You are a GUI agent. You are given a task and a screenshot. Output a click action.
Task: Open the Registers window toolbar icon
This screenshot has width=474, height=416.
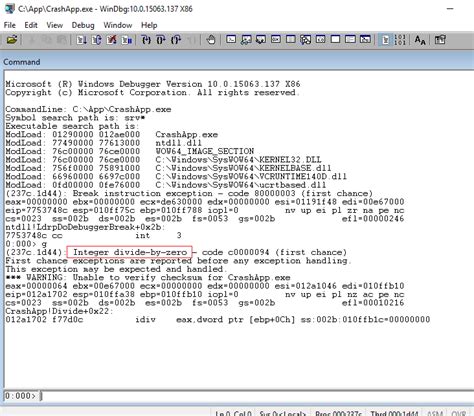[x=276, y=40]
